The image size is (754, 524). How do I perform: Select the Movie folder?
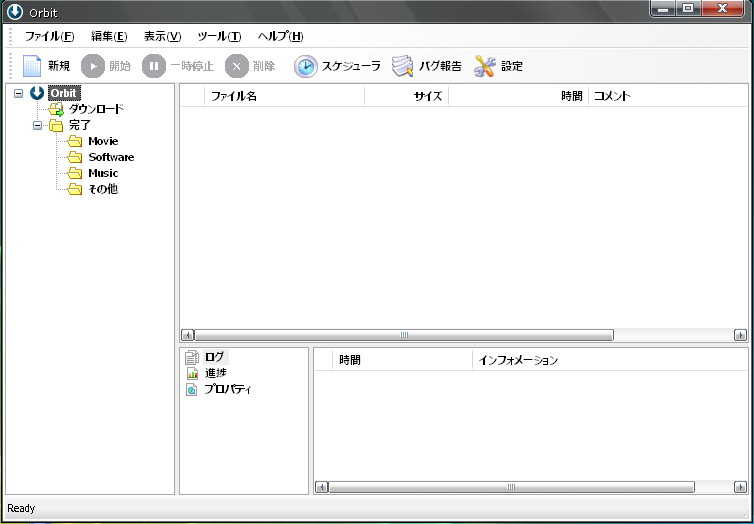click(x=102, y=141)
